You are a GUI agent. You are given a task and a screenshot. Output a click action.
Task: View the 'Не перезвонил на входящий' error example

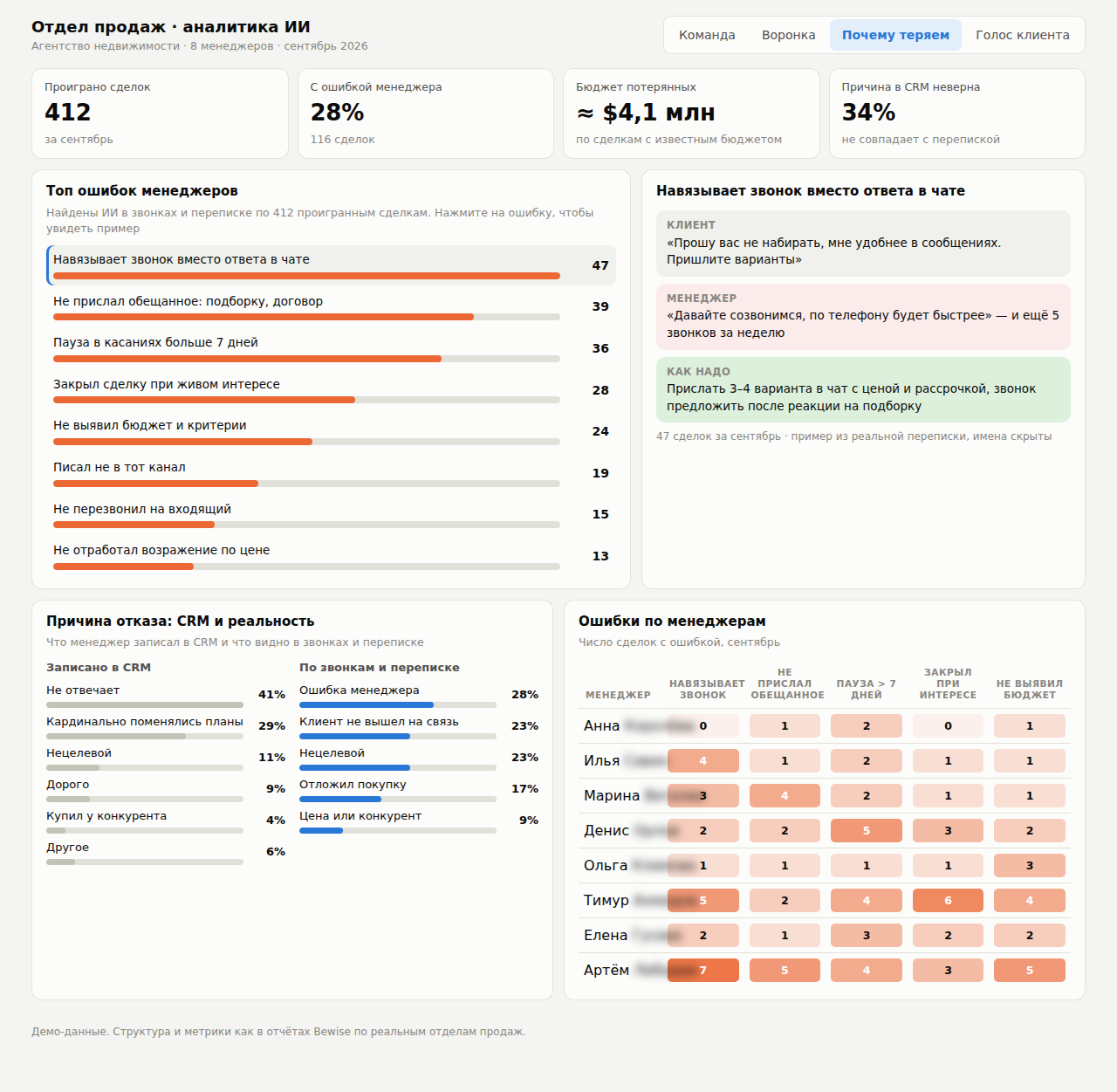point(331,514)
